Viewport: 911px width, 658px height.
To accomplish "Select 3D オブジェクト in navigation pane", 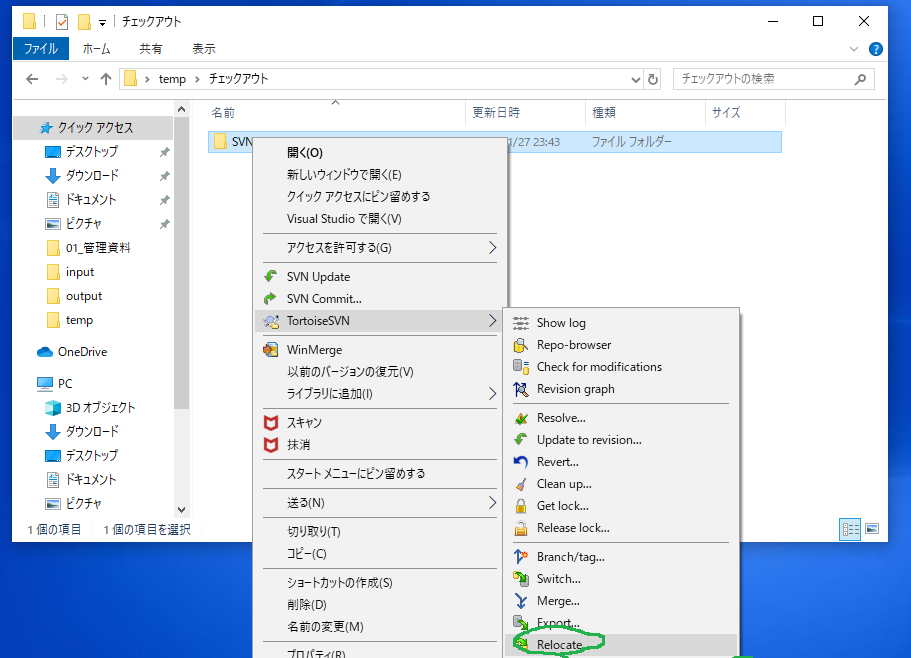I will pos(100,408).
